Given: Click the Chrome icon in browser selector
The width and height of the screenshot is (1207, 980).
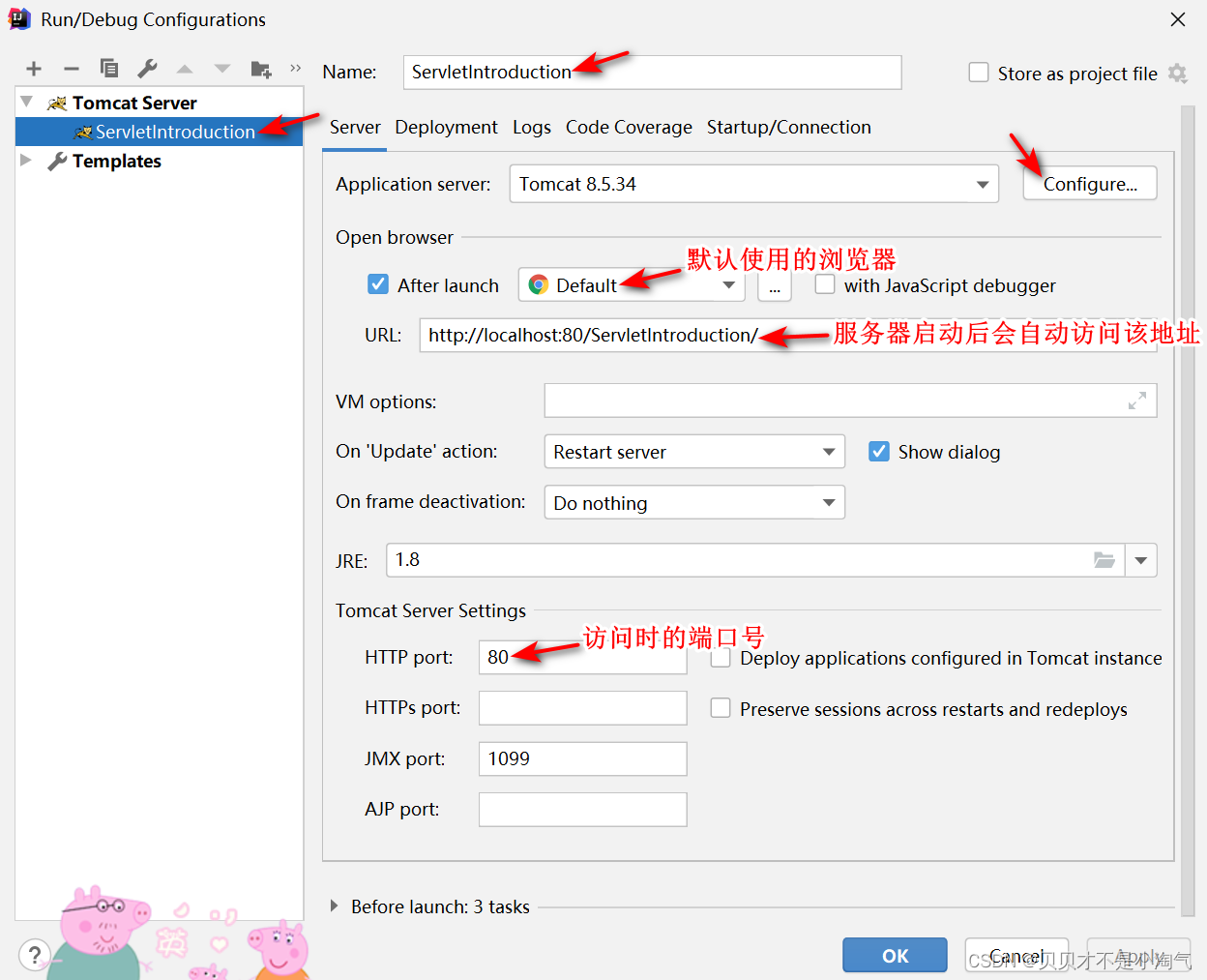Looking at the screenshot, I should tap(539, 285).
